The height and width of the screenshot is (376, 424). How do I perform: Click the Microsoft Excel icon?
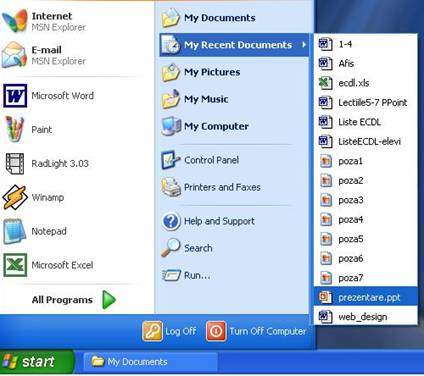point(15,265)
